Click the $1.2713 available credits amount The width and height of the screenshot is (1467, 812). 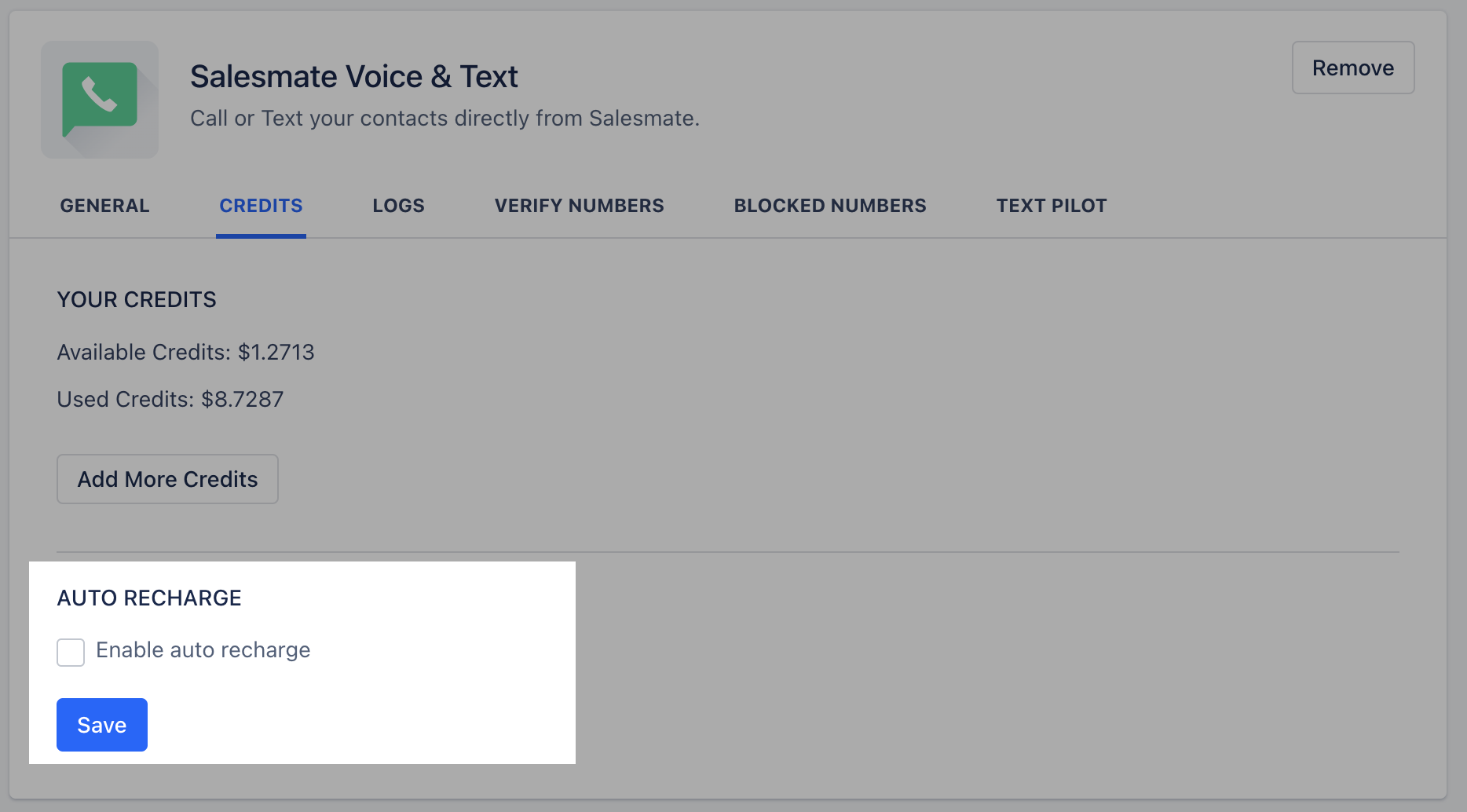tap(276, 352)
